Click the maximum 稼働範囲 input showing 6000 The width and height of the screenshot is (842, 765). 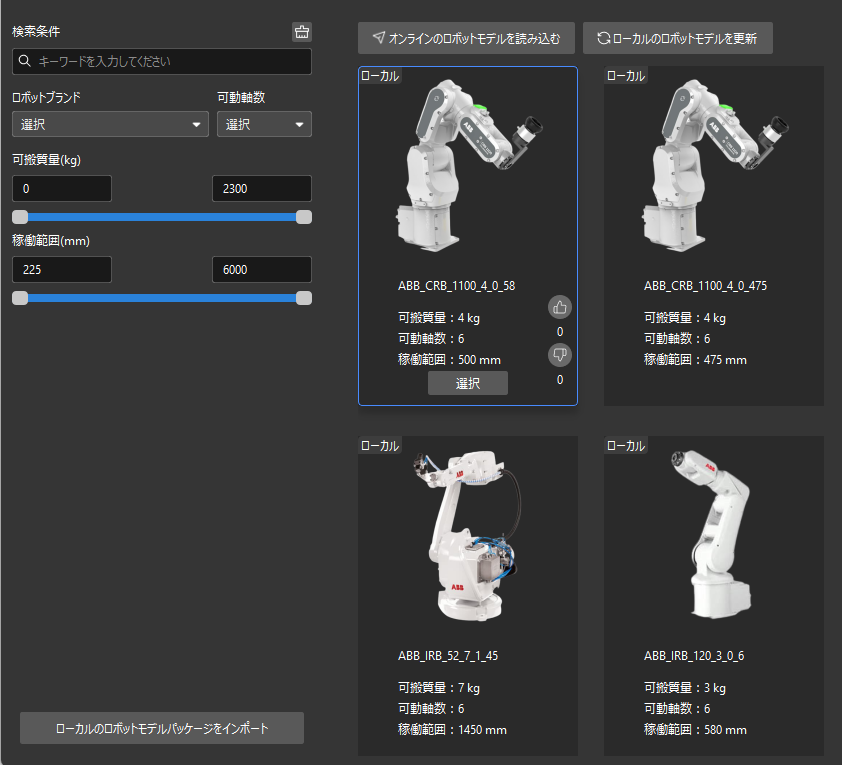tap(262, 270)
